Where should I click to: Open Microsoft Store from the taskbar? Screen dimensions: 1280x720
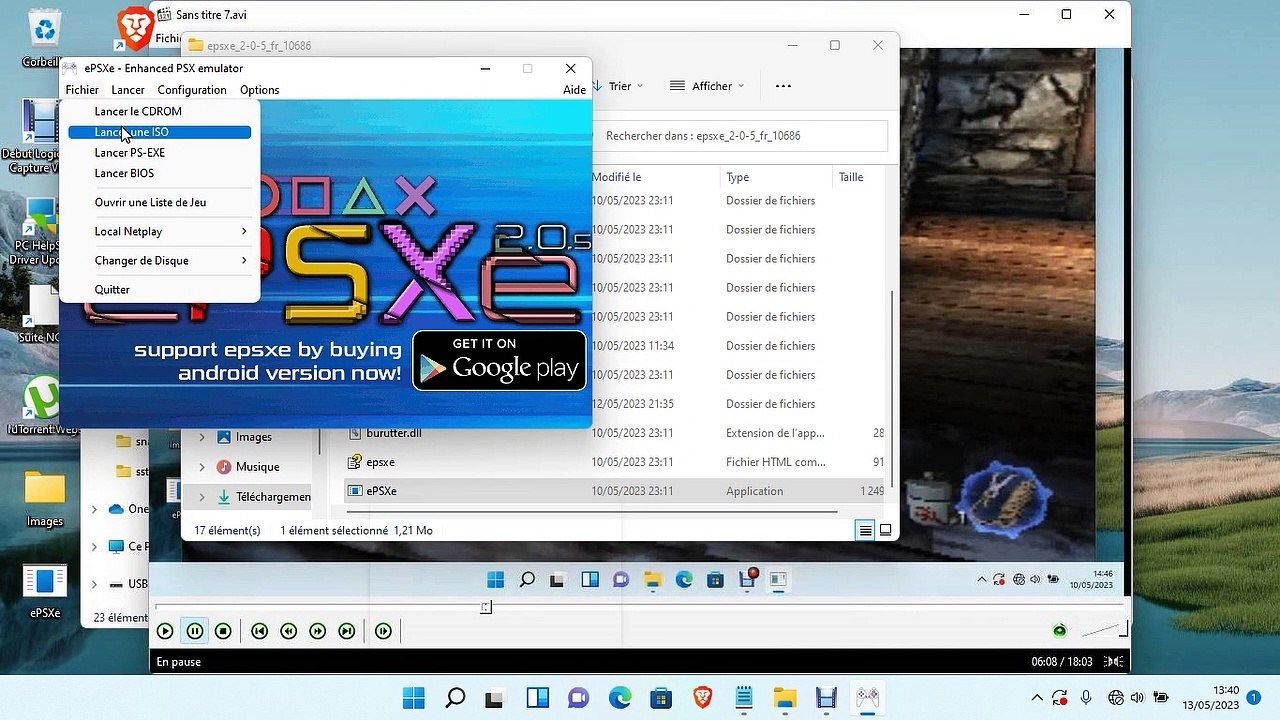point(661,697)
